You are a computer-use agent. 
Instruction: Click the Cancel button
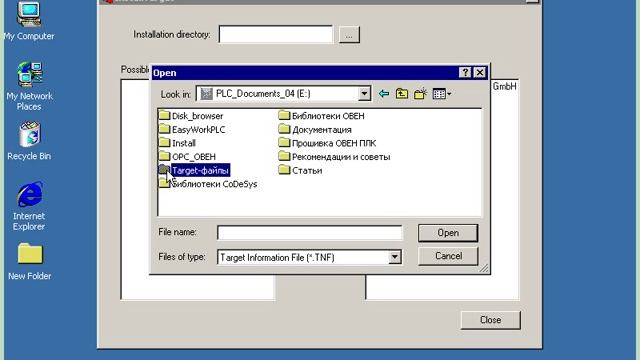448,256
